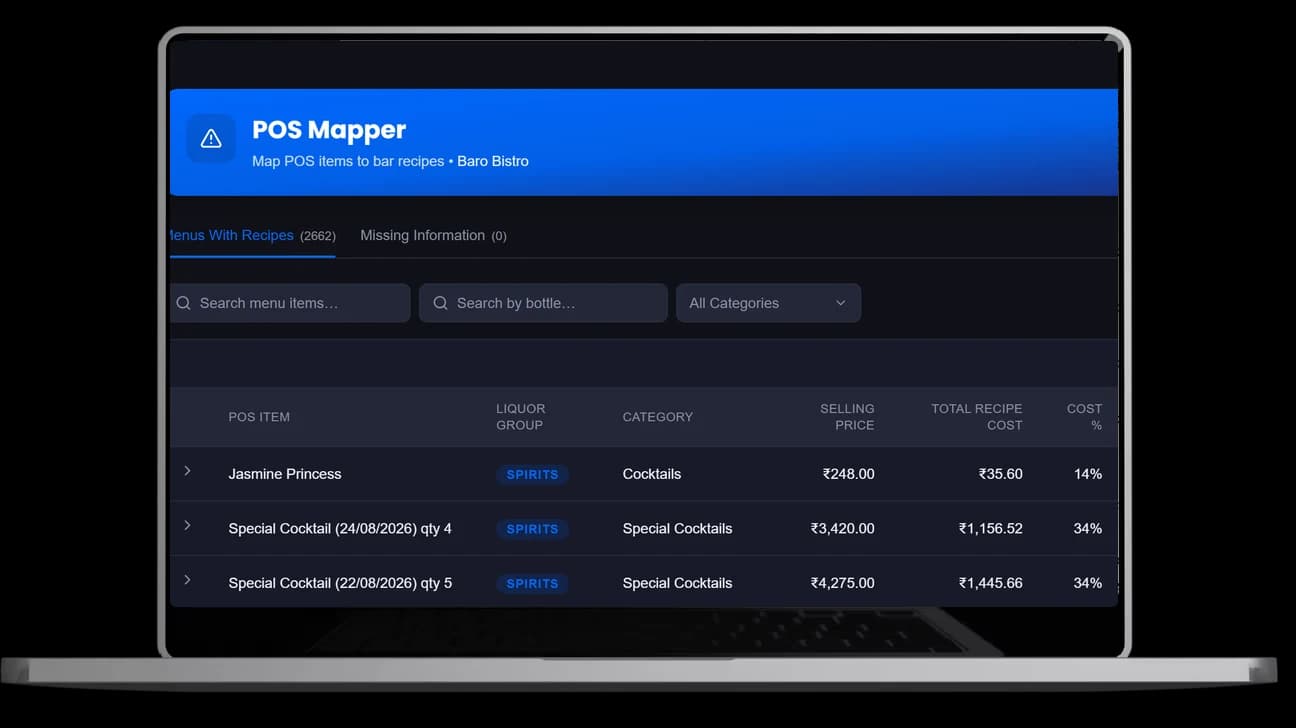This screenshot has height=728, width=1296.
Task: Open the All Categories dropdown
Action: click(x=768, y=303)
